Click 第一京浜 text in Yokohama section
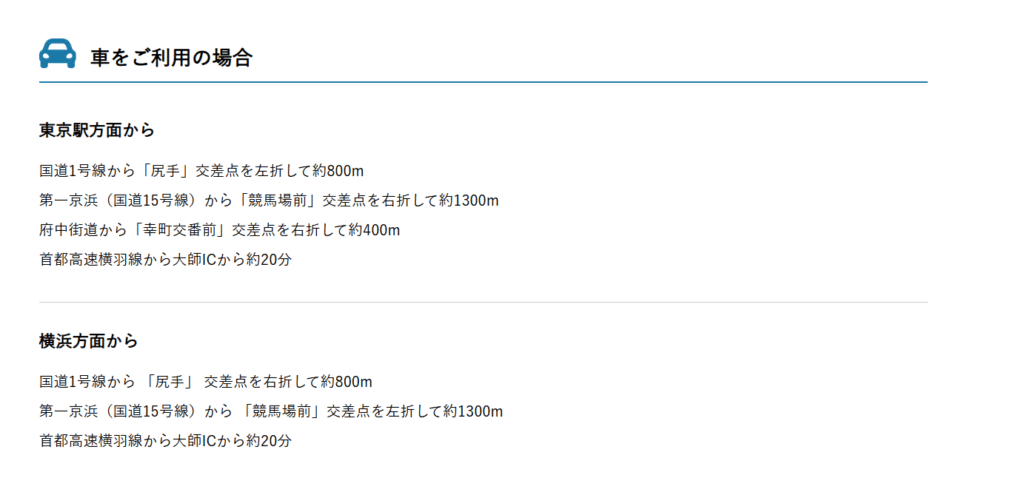This screenshot has height=478, width=1024. 68,411
